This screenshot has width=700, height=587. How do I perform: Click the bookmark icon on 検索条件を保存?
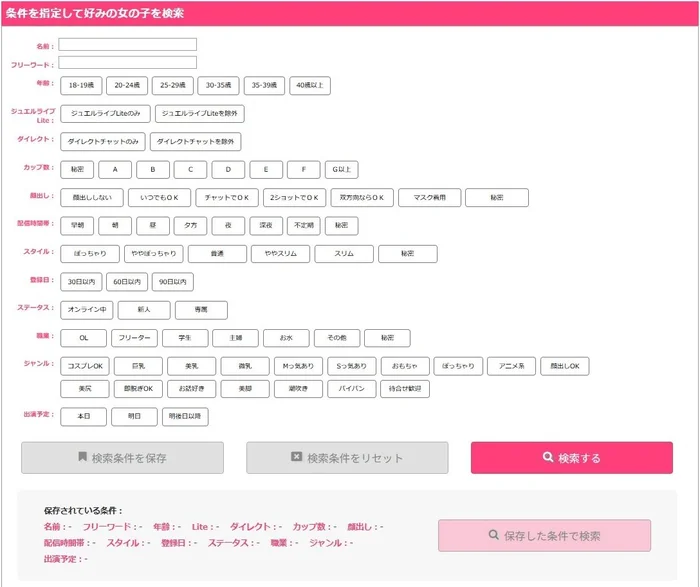(82, 458)
